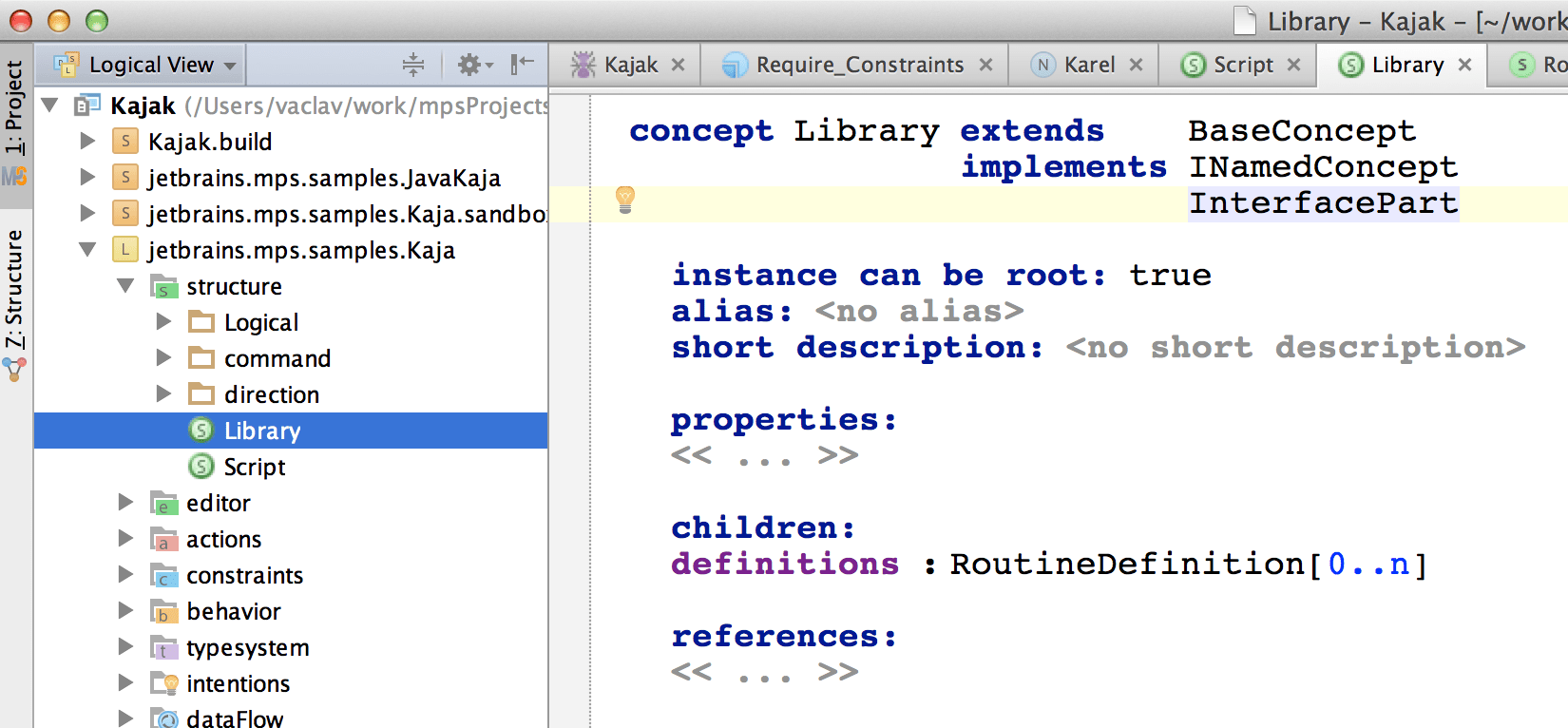The image size is (1568, 728).
Task: Switch to the Karel editor tab
Action: coord(1088,65)
